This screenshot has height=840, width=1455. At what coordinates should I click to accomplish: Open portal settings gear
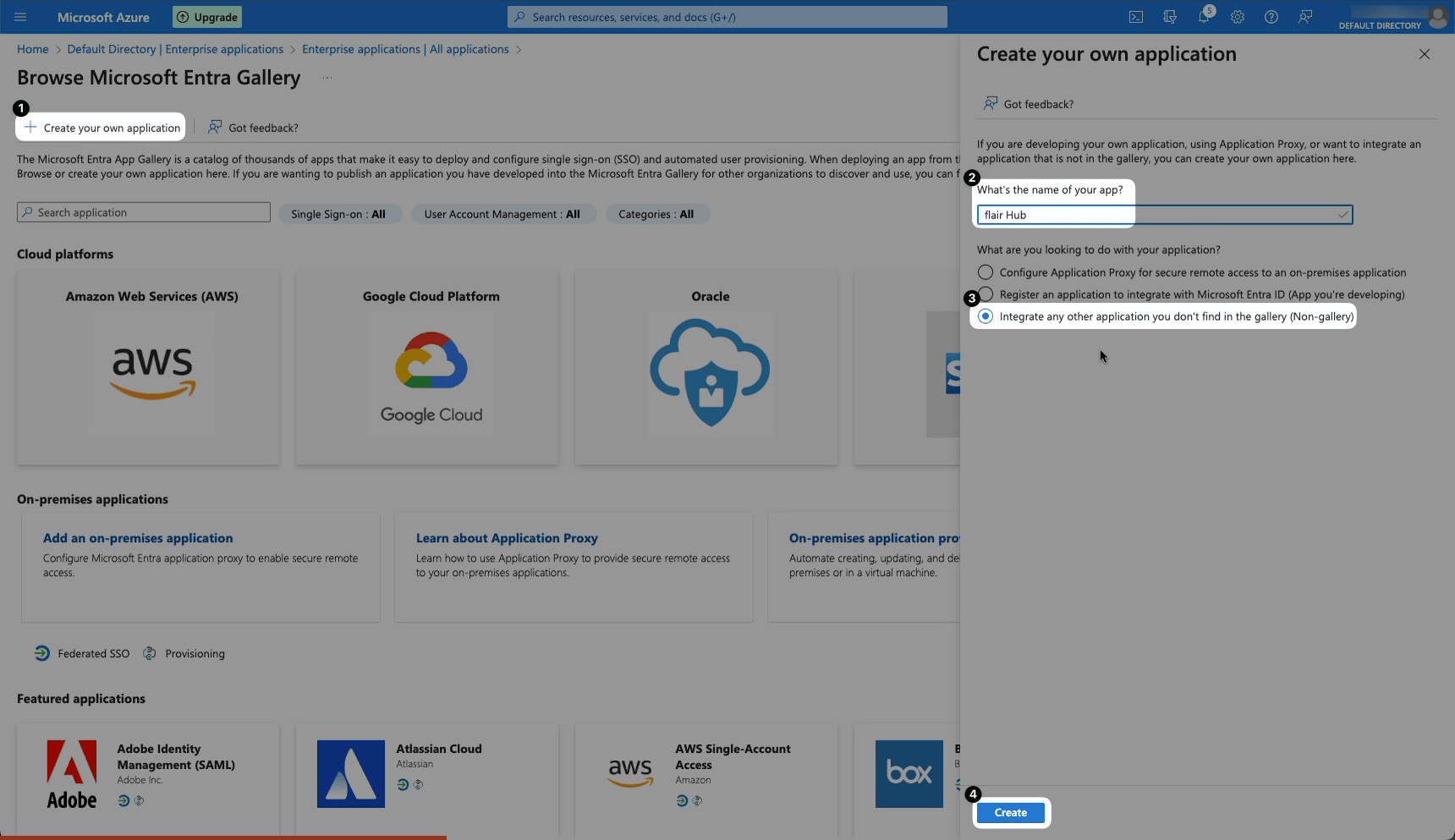(x=1238, y=17)
